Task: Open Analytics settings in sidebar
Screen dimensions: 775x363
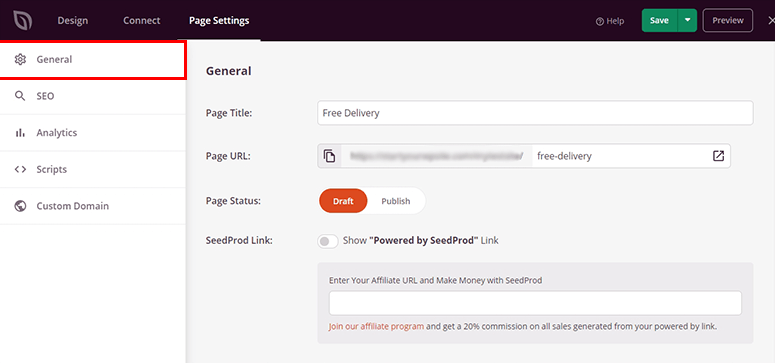Action: [x=93, y=133]
